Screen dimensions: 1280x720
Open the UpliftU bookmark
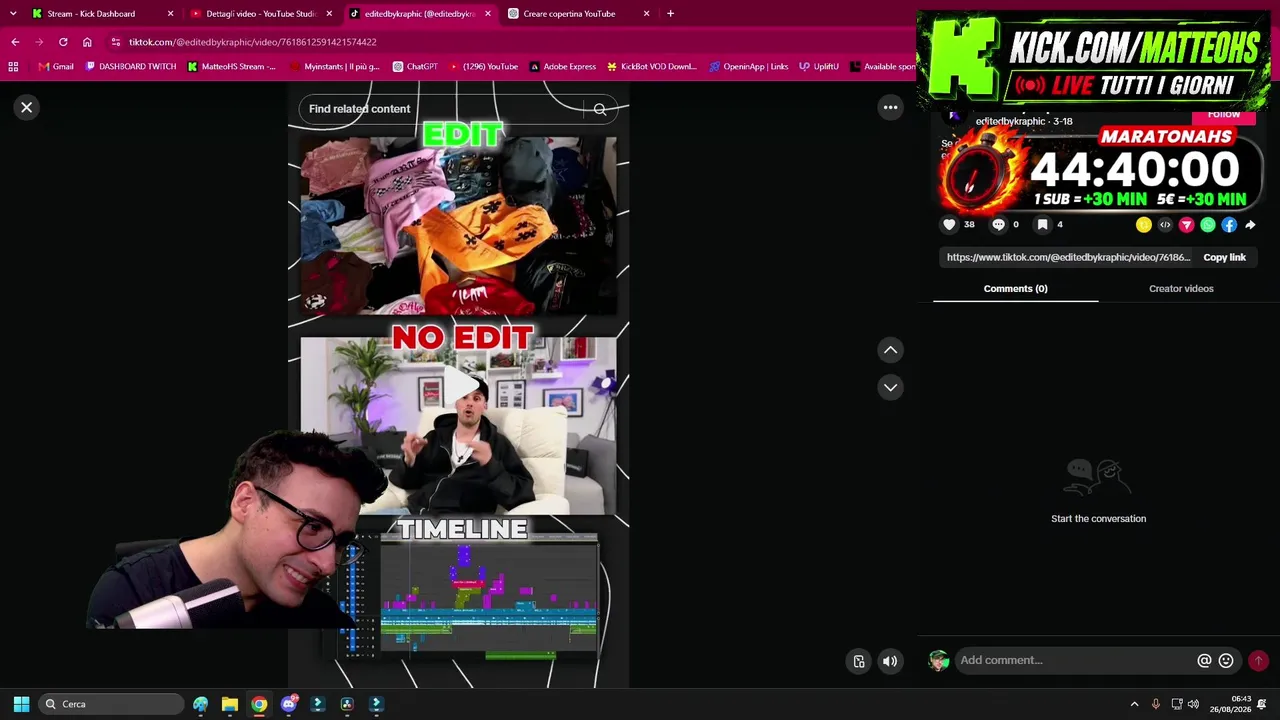pos(819,67)
